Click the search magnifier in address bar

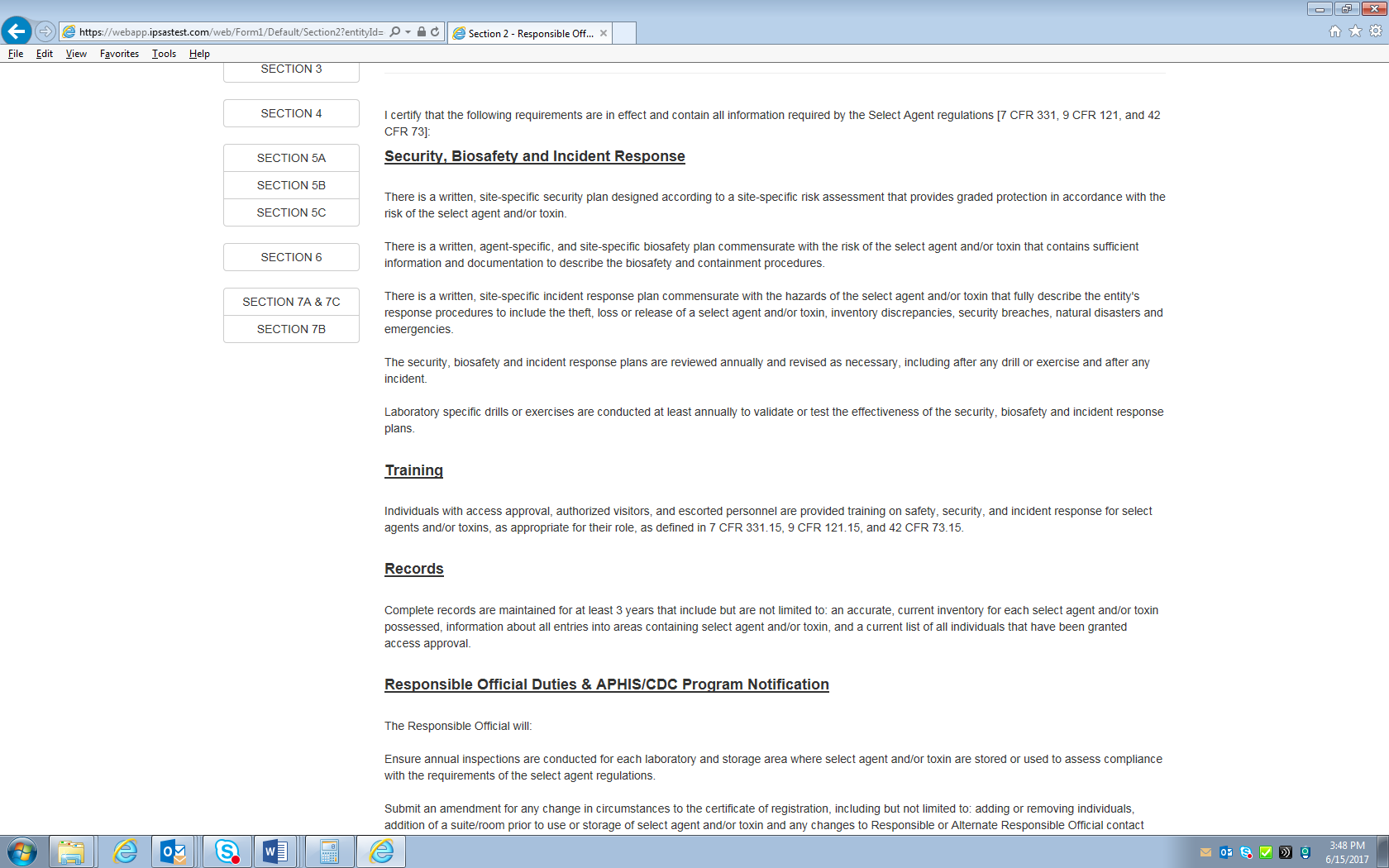click(395, 31)
